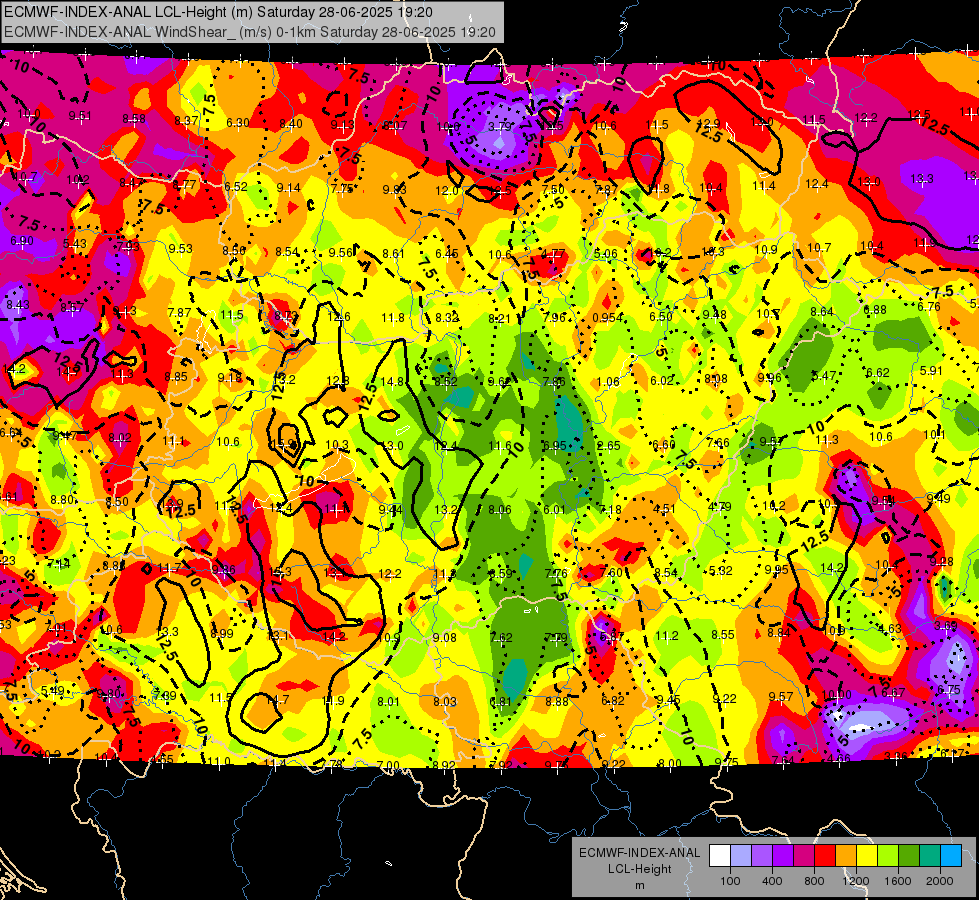The height and width of the screenshot is (900, 979).
Task: Click the wind shear value '1.06'
Action: coord(608,382)
